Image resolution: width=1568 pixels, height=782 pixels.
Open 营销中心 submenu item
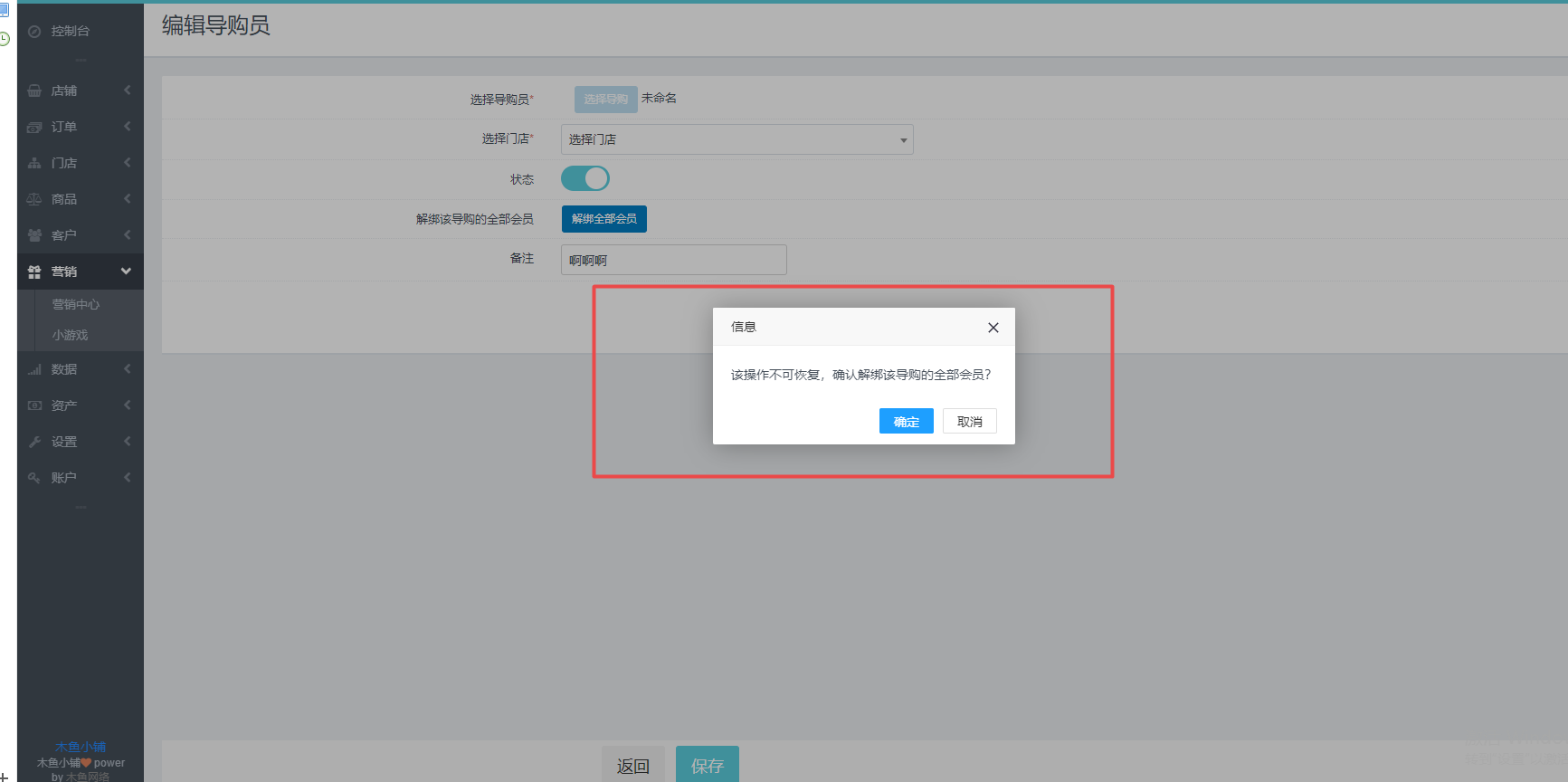coord(76,304)
